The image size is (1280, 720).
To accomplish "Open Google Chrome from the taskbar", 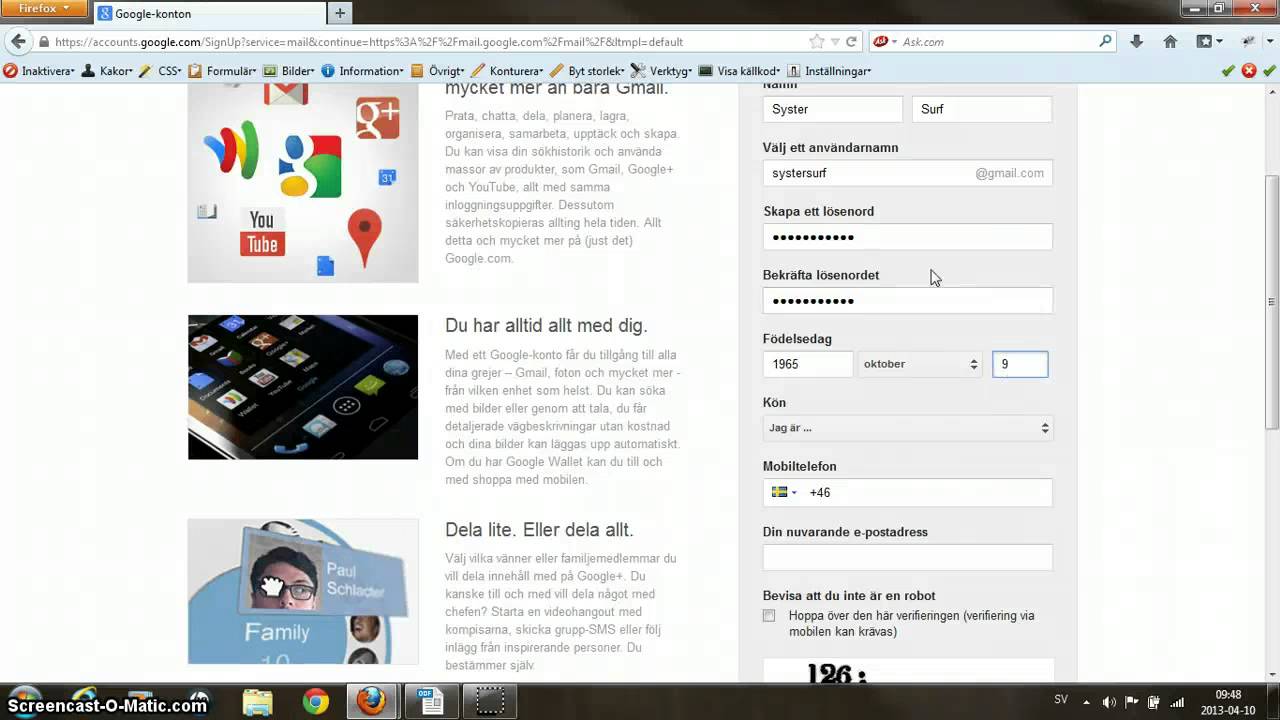I will [x=316, y=702].
